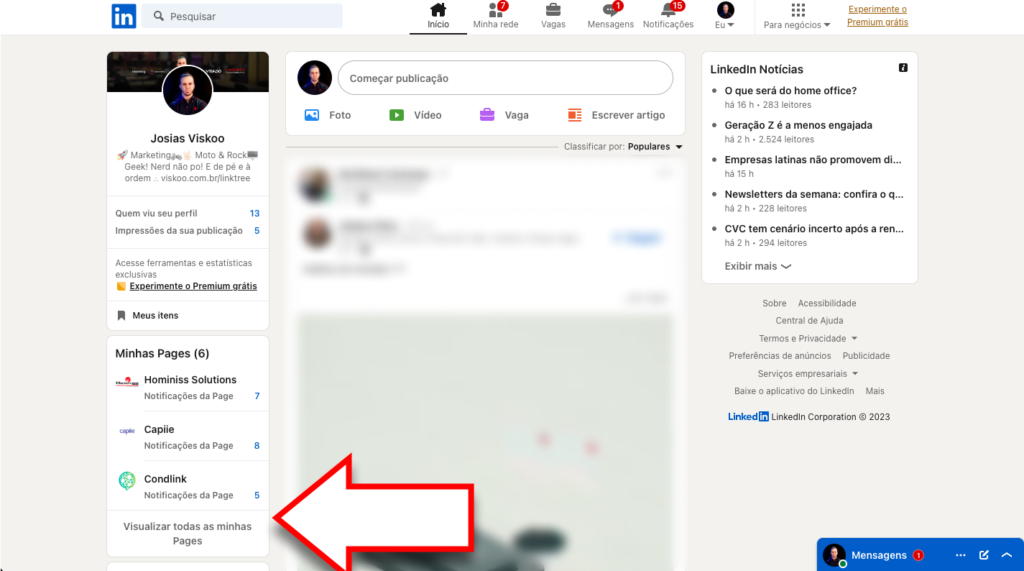Open Minha rede network icon
1024x571 pixels.
tap(495, 10)
